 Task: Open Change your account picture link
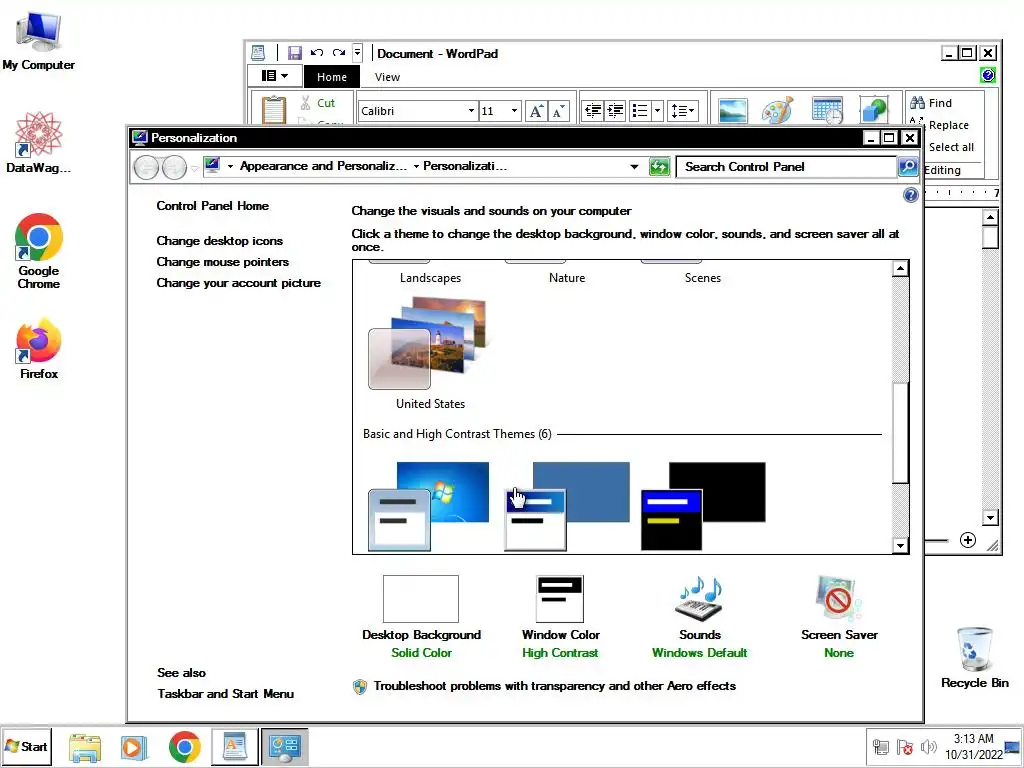238,283
